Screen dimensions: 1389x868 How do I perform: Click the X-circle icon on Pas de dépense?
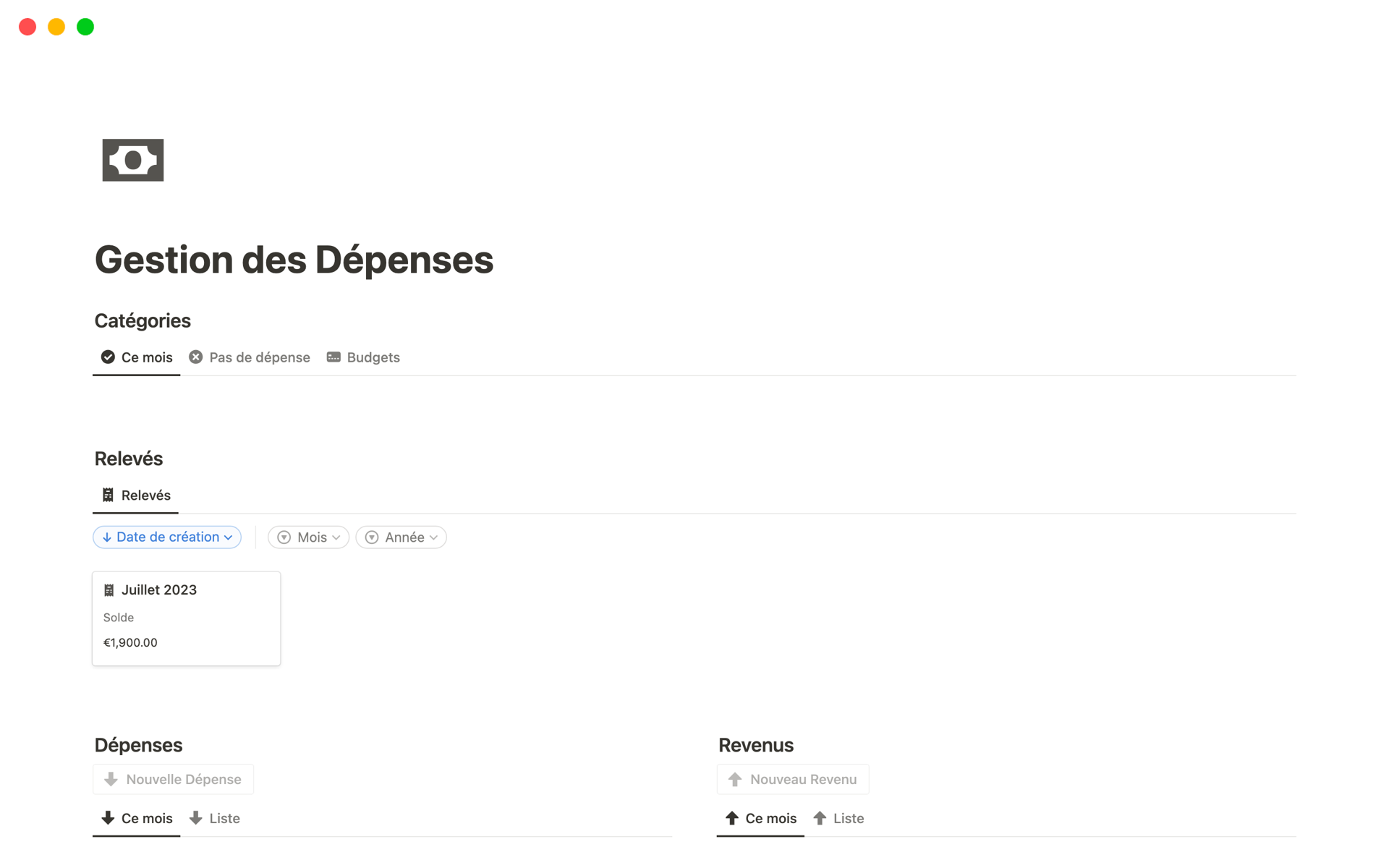(x=196, y=357)
